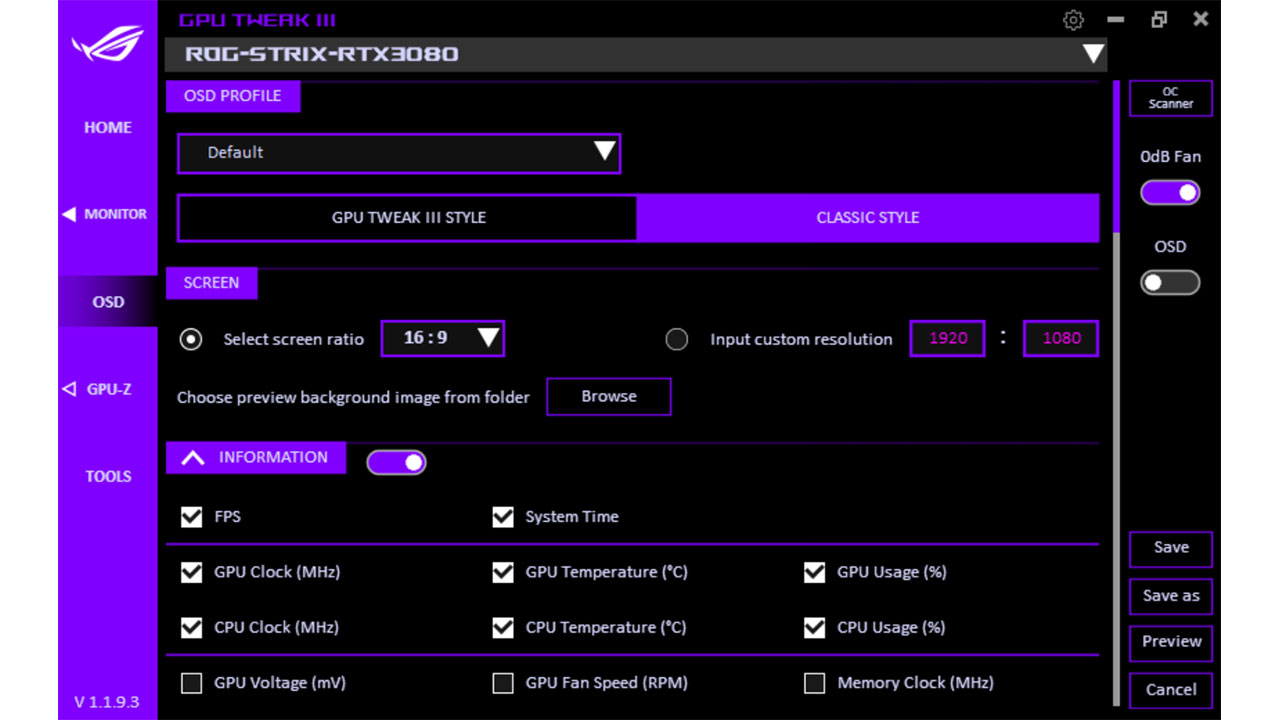The image size is (1280, 720).
Task: Choose Input custom resolution radio button
Action: (677, 339)
